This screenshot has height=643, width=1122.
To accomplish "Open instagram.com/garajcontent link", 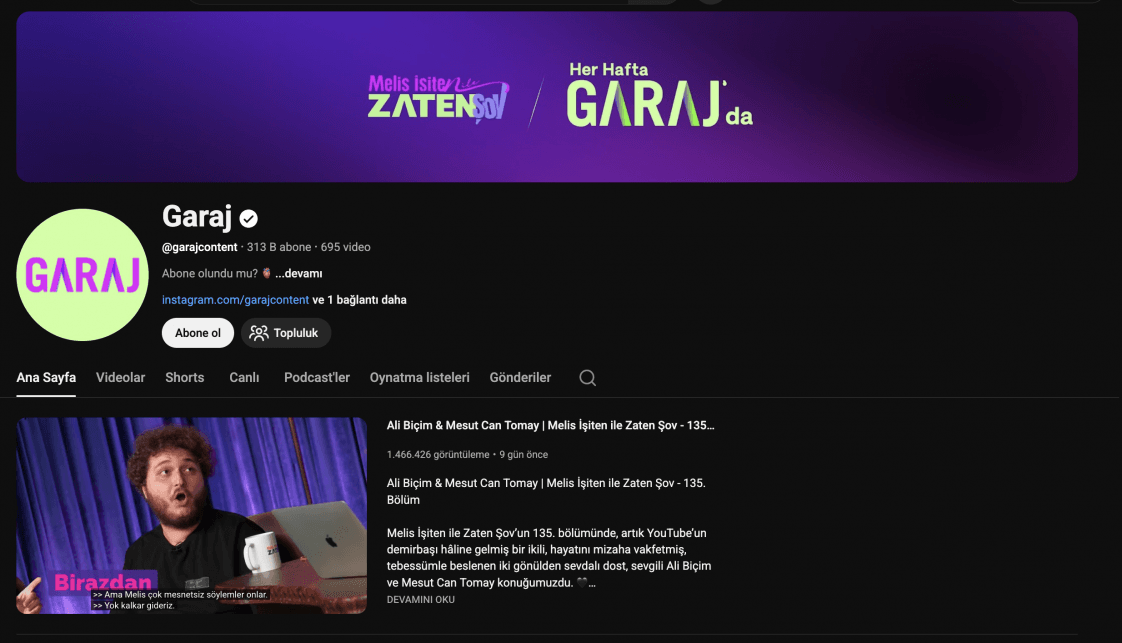I will 235,300.
